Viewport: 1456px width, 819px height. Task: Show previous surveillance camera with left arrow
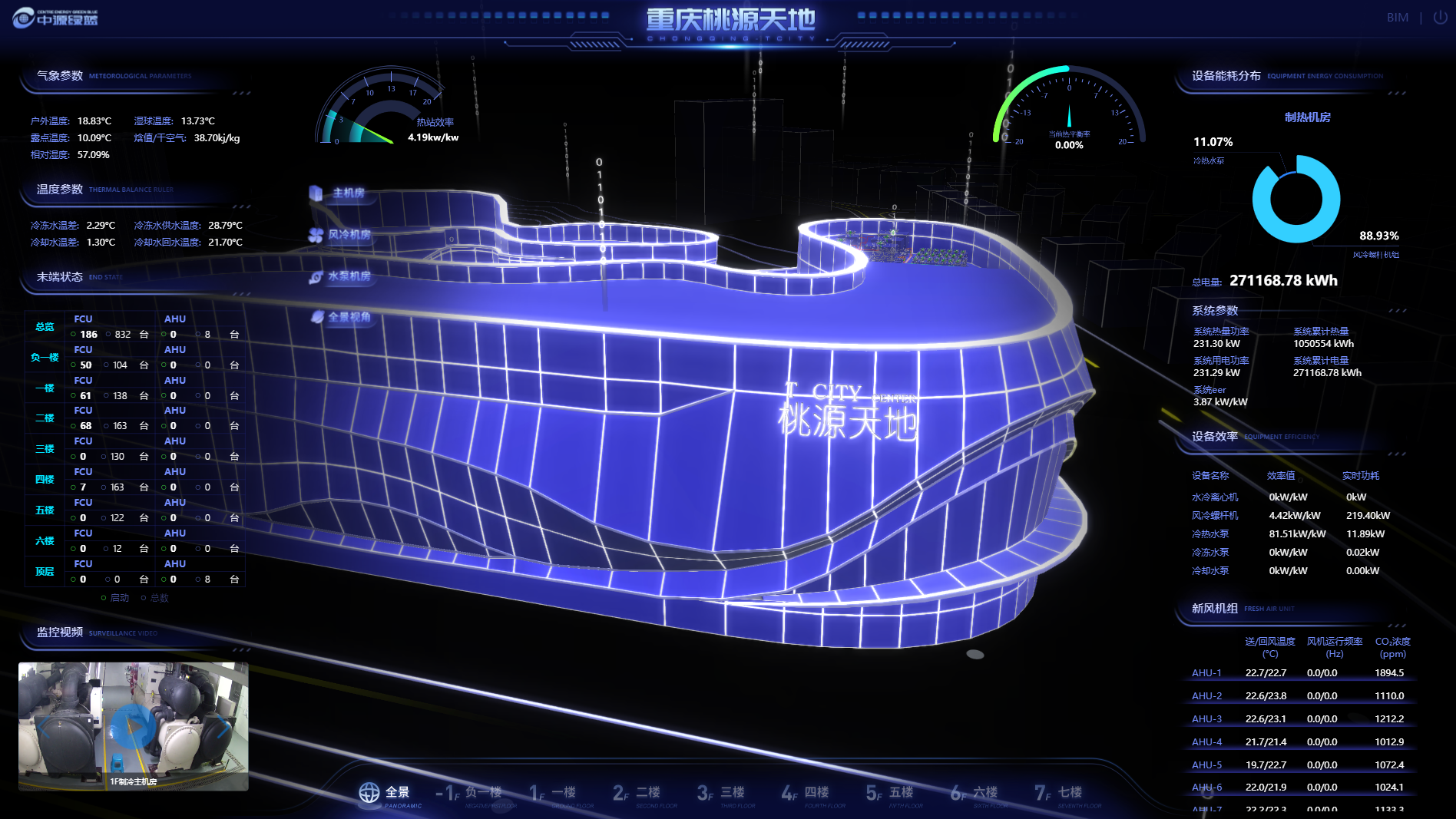click(x=44, y=727)
